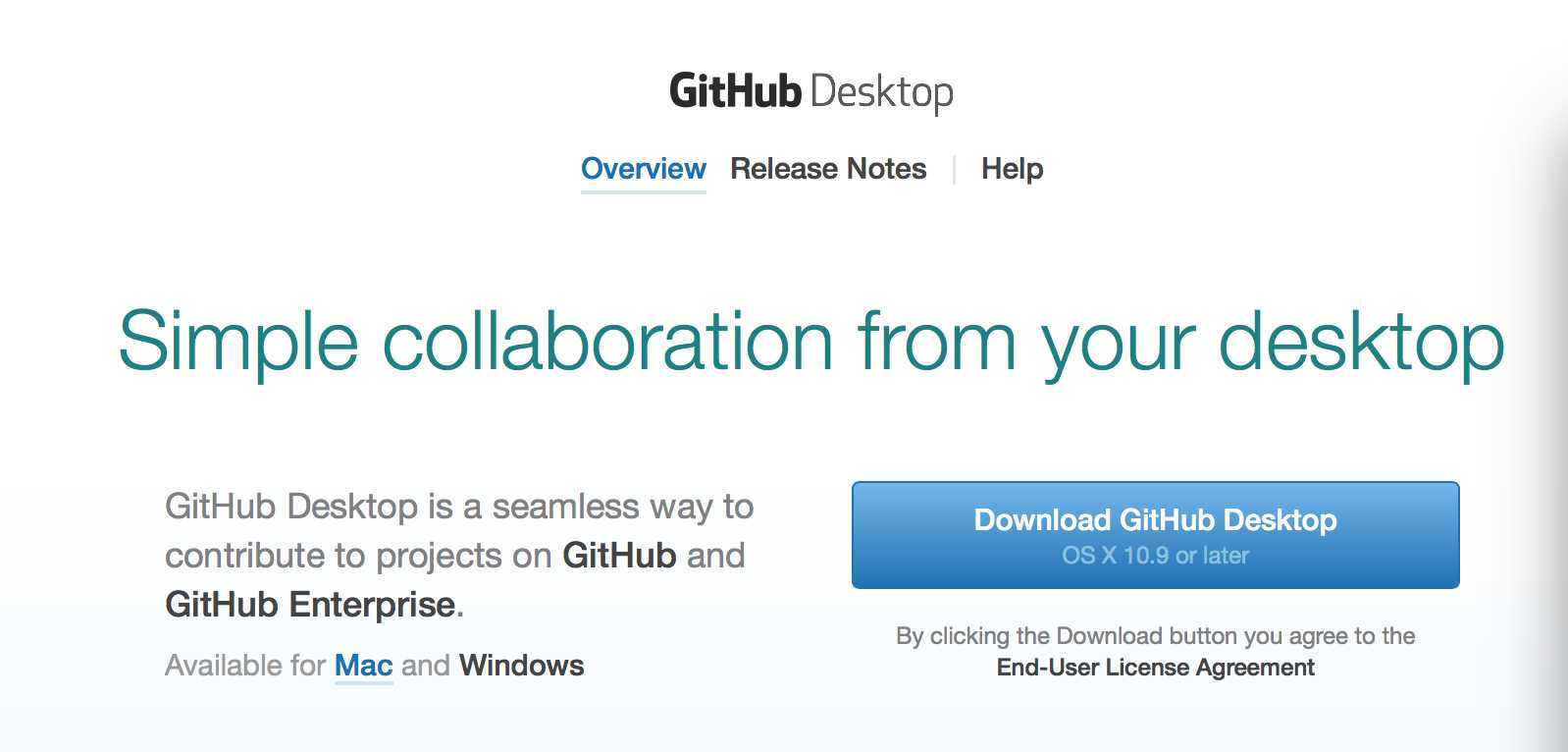Viewport: 1568px width, 752px height.
Task: Open the Release Notes tab
Action: point(828,169)
